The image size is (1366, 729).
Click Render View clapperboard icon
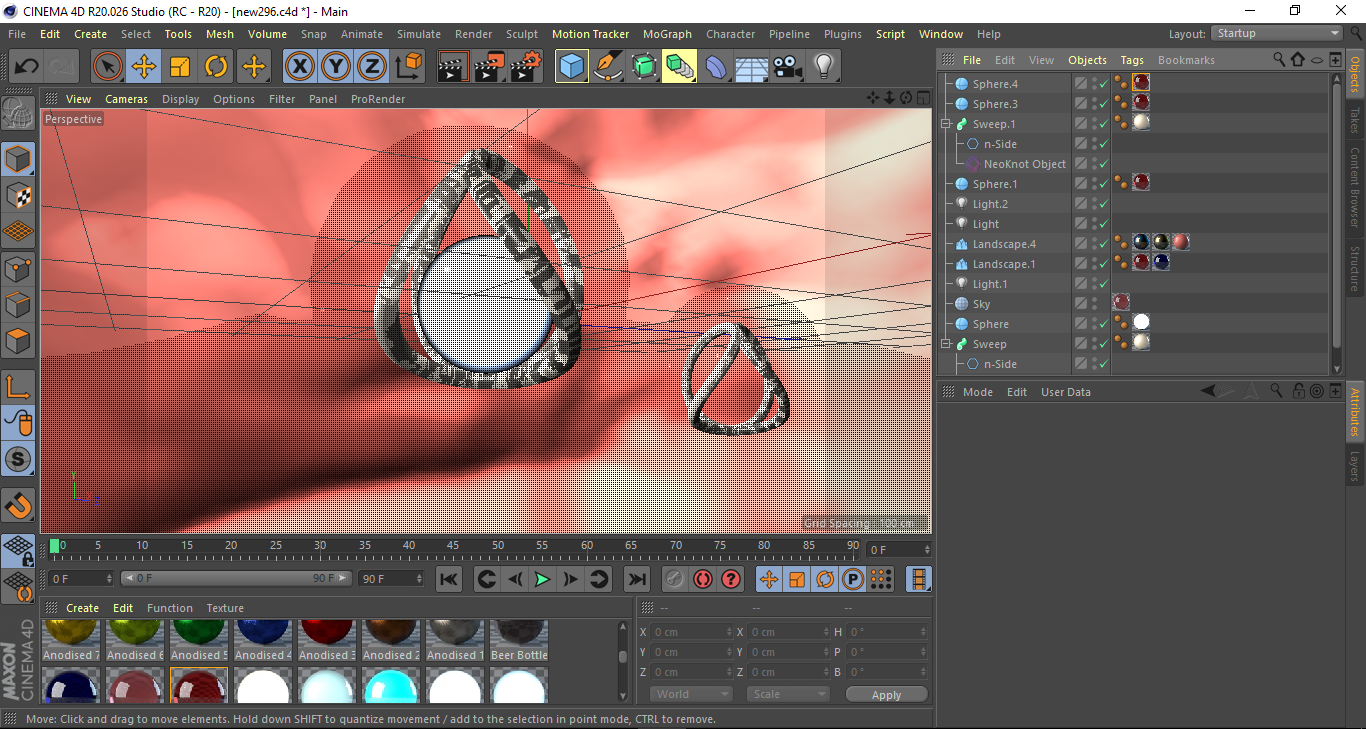pos(453,67)
